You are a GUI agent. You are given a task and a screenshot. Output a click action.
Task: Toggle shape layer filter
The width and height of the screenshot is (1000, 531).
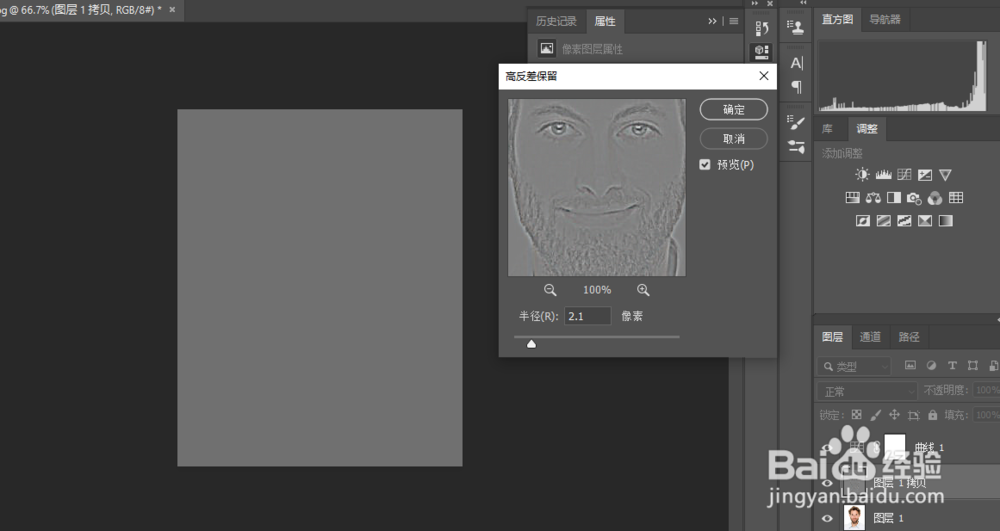[x=973, y=365]
